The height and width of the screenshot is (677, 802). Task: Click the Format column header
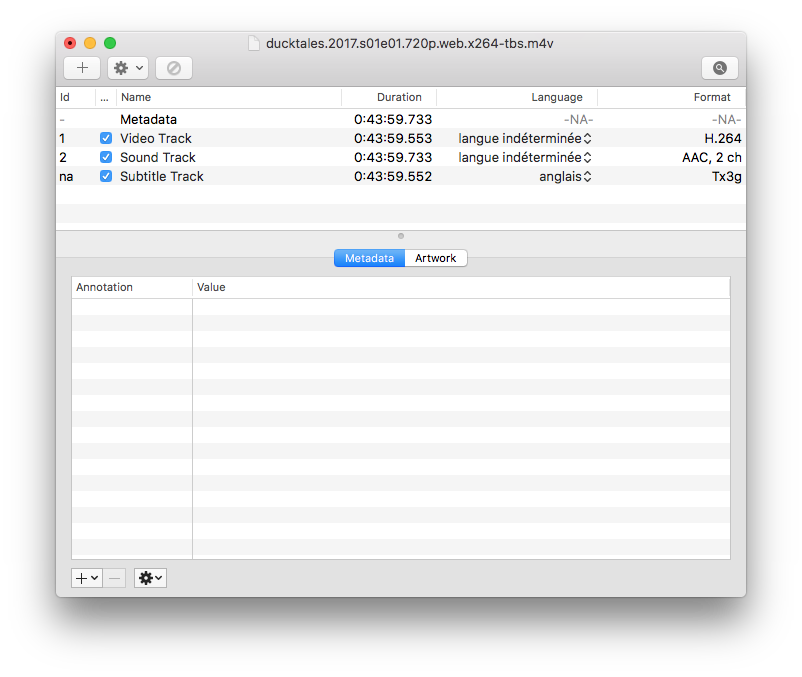click(x=672, y=97)
